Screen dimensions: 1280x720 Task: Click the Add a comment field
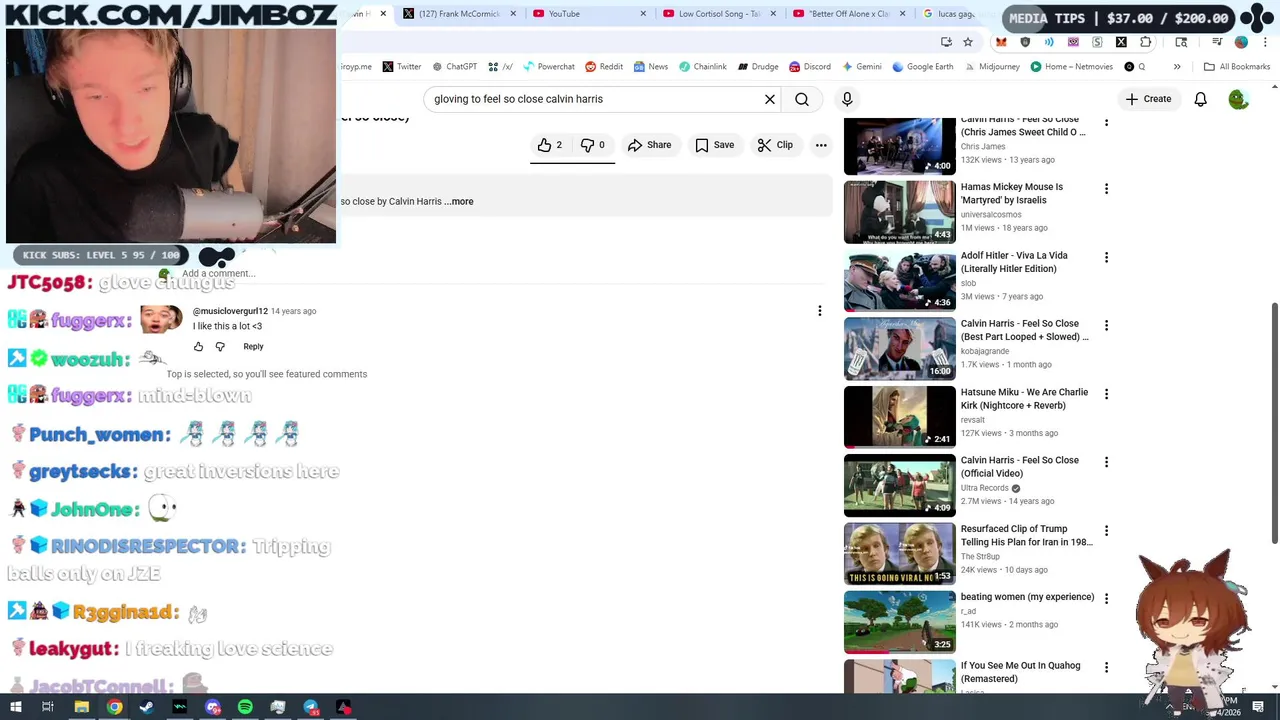tap(500, 273)
